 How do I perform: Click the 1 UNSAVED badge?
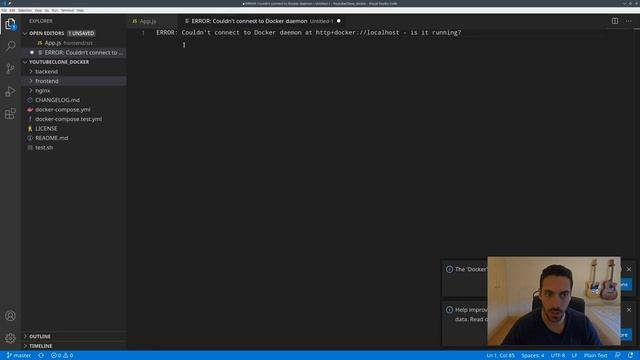pos(81,33)
